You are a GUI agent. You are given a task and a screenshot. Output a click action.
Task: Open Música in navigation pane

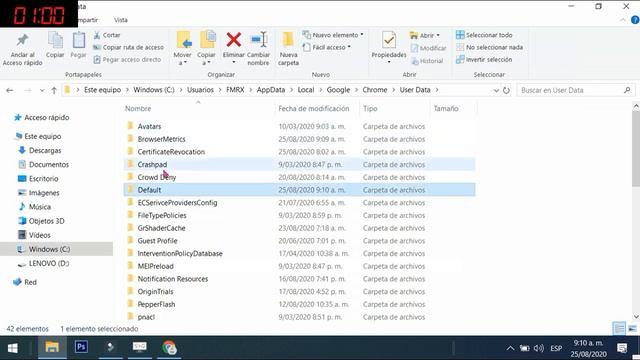[40, 207]
